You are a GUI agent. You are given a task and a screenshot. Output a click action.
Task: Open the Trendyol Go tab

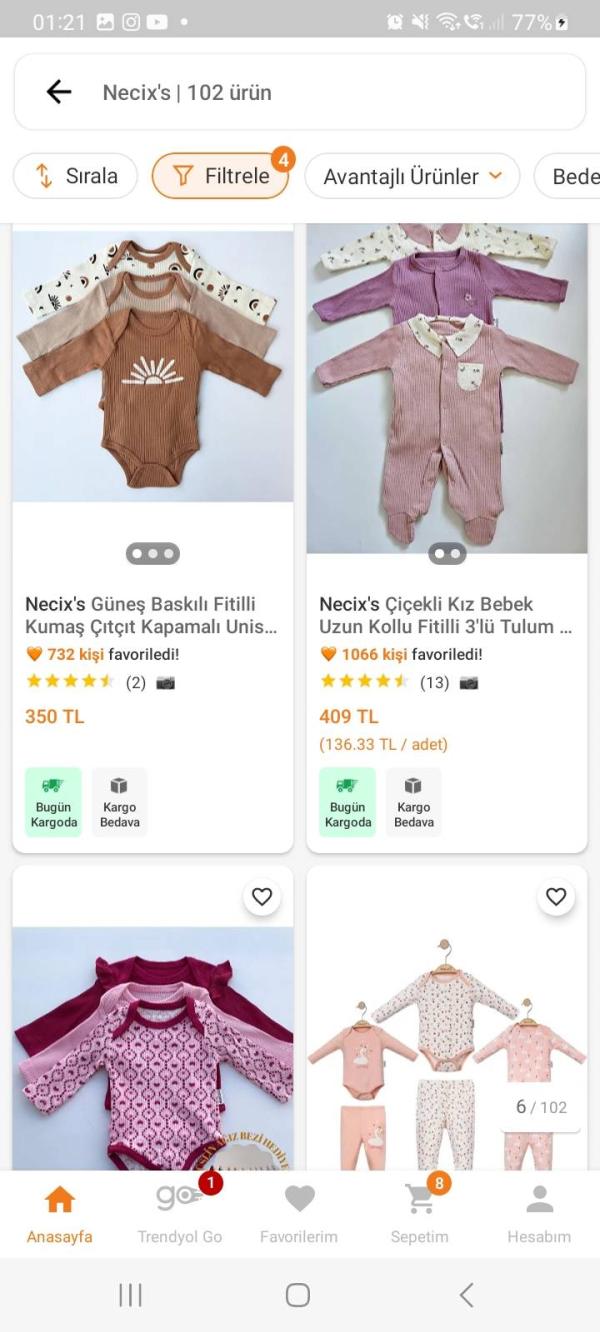[180, 1210]
